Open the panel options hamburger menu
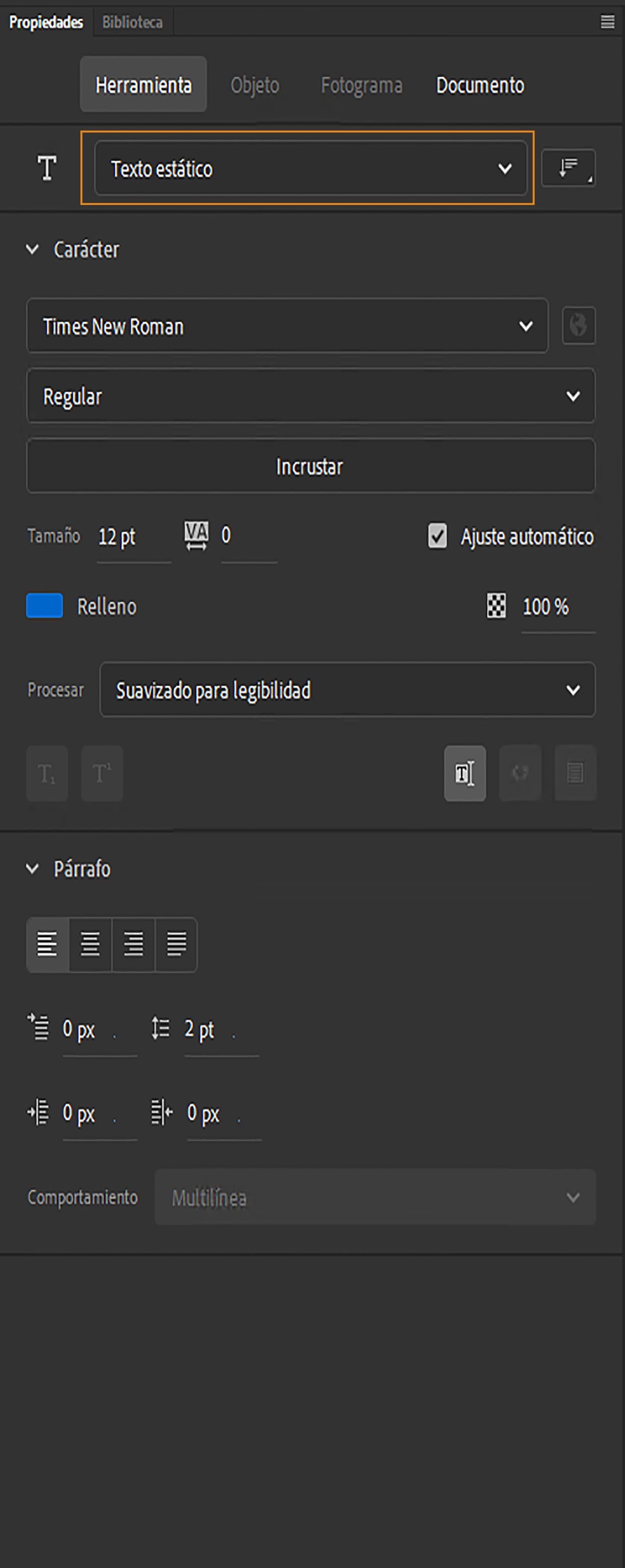 [x=607, y=22]
